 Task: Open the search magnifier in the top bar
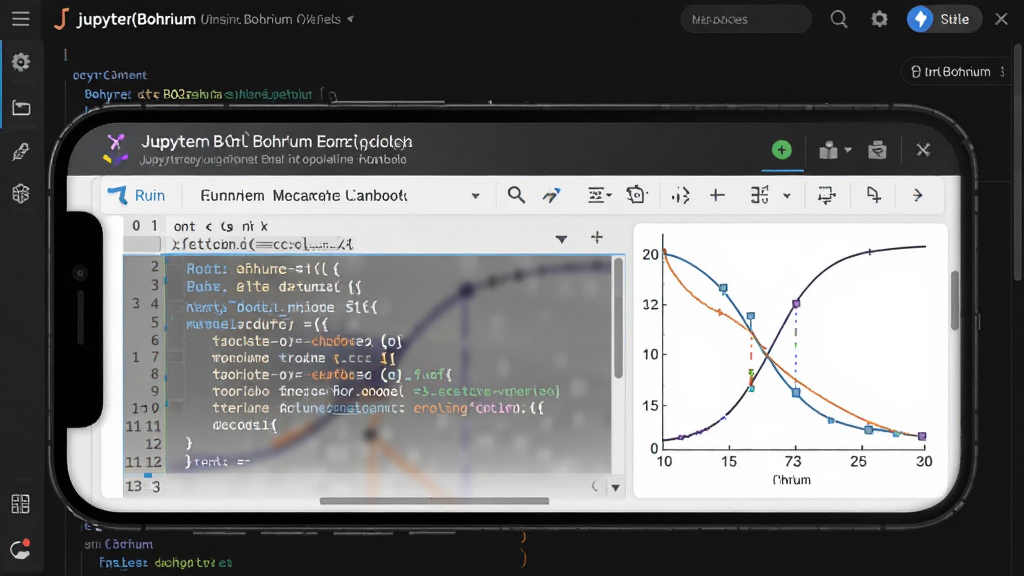[839, 19]
